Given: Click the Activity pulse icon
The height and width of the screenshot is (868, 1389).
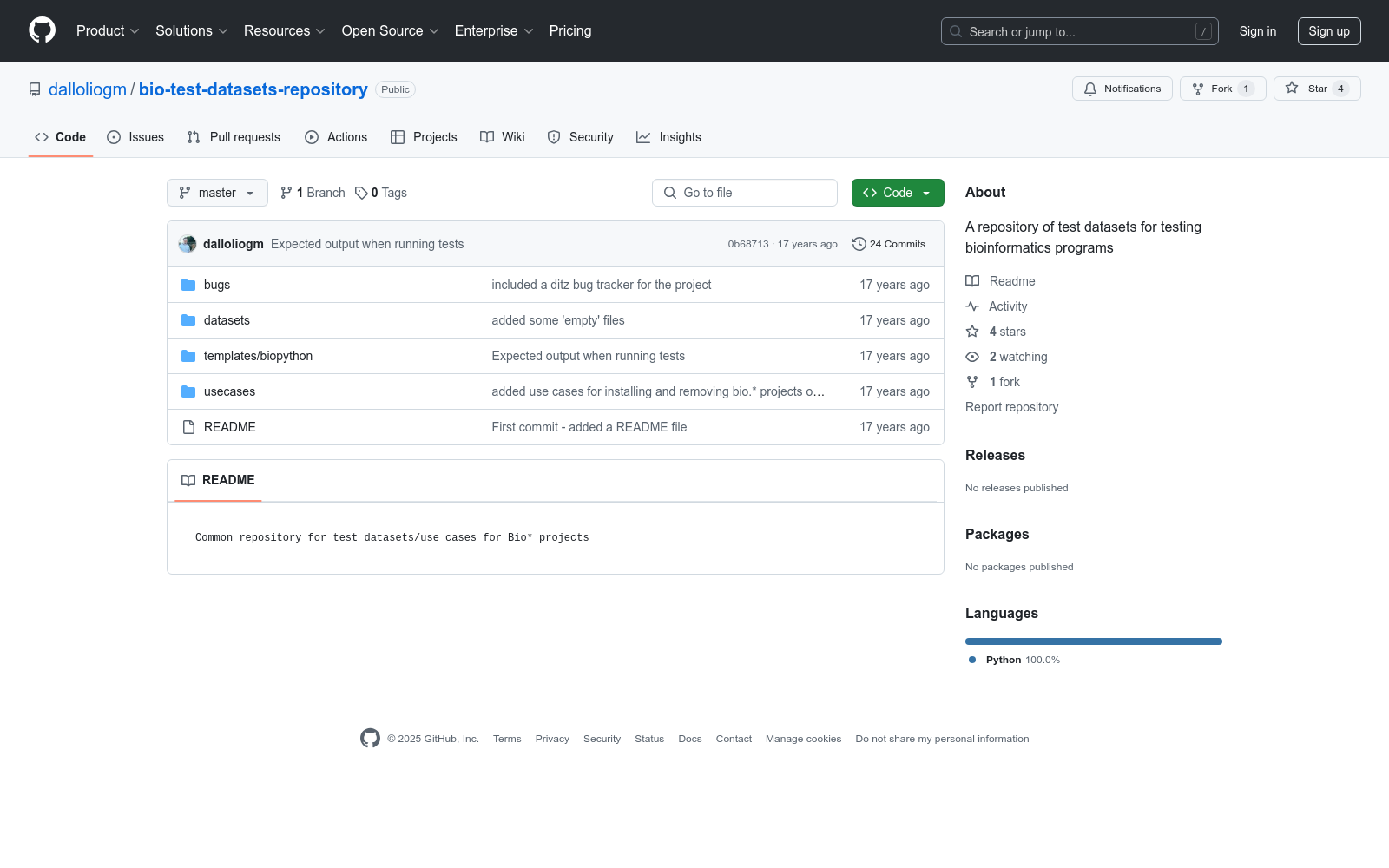Looking at the screenshot, I should coord(972,306).
